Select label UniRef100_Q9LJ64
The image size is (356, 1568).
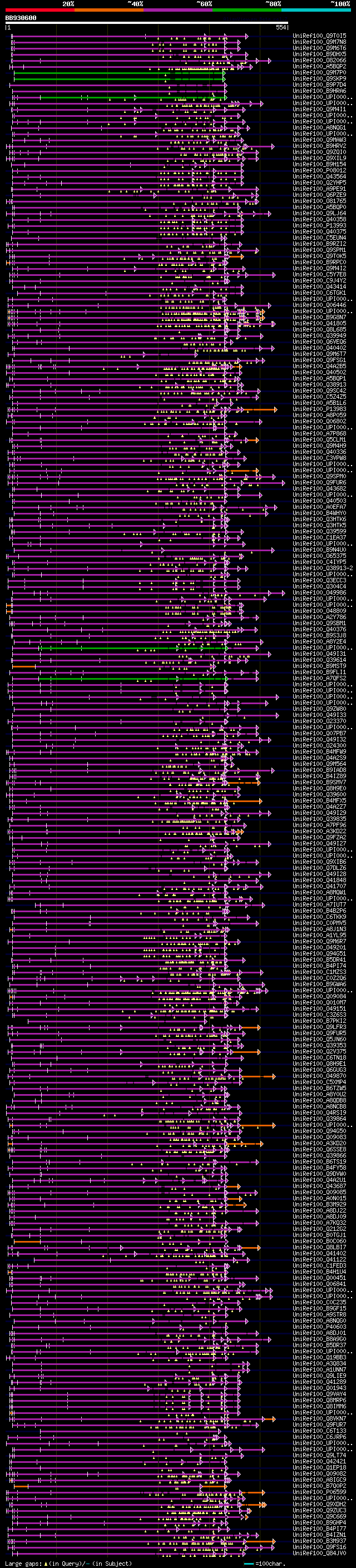[x=319, y=213]
